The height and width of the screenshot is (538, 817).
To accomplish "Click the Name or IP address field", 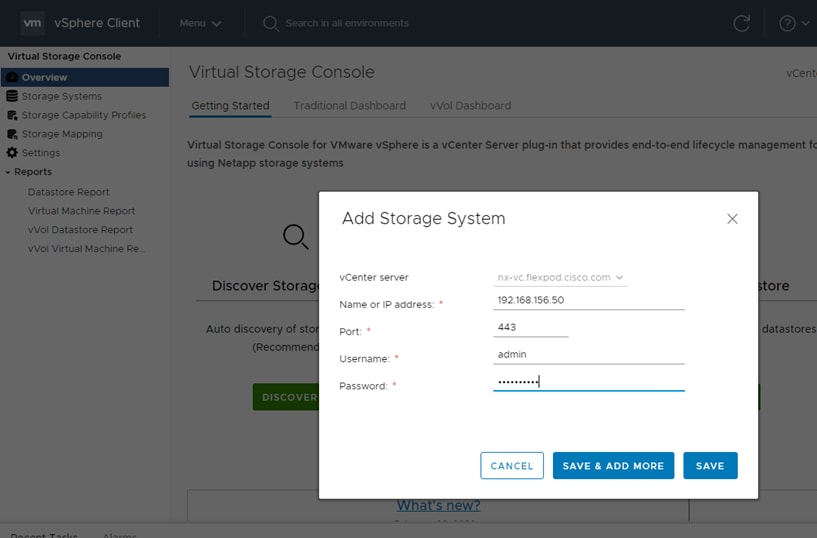I will pyautogui.click(x=589, y=301).
